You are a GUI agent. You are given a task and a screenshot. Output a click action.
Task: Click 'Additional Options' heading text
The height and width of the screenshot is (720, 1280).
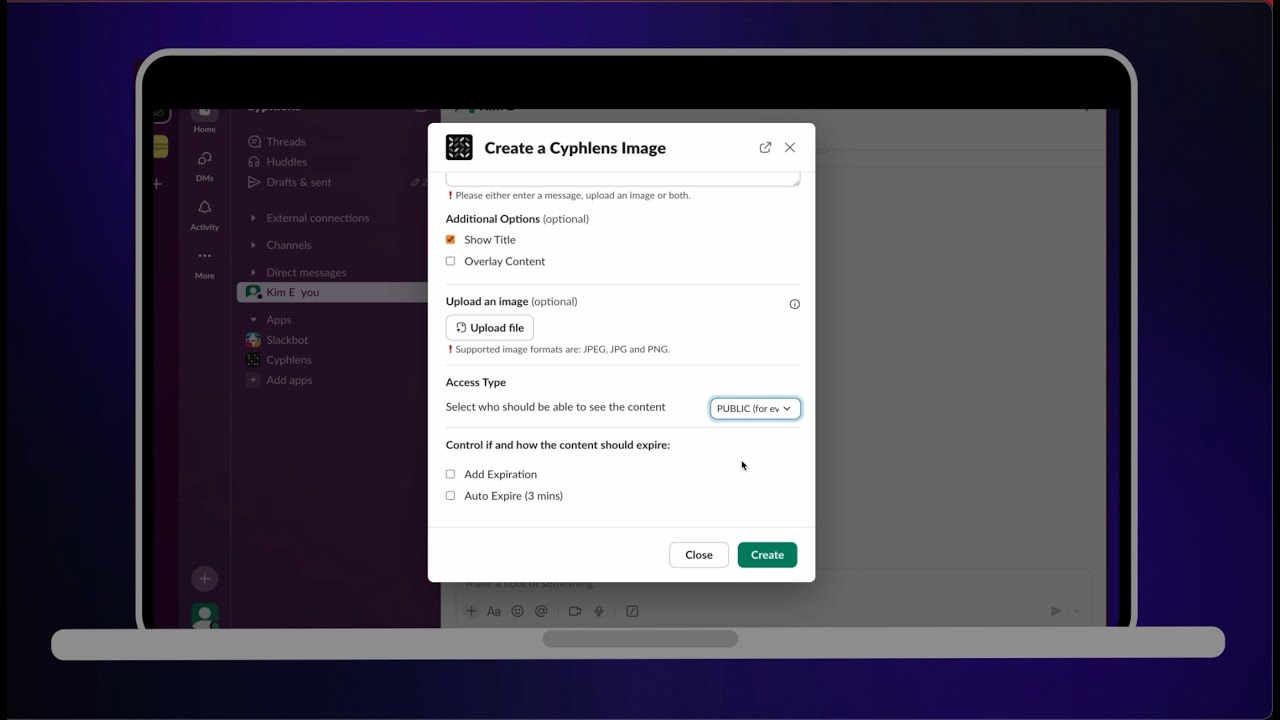click(492, 219)
